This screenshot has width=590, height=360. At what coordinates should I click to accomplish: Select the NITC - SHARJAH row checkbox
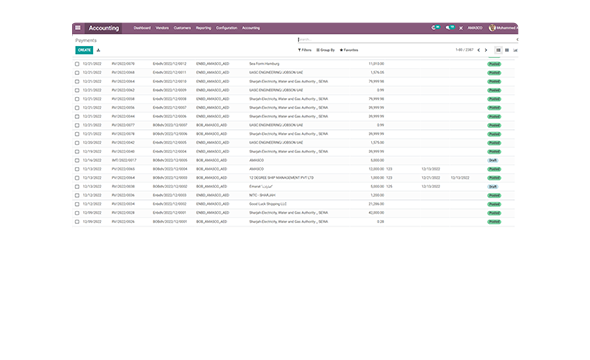[x=77, y=196]
